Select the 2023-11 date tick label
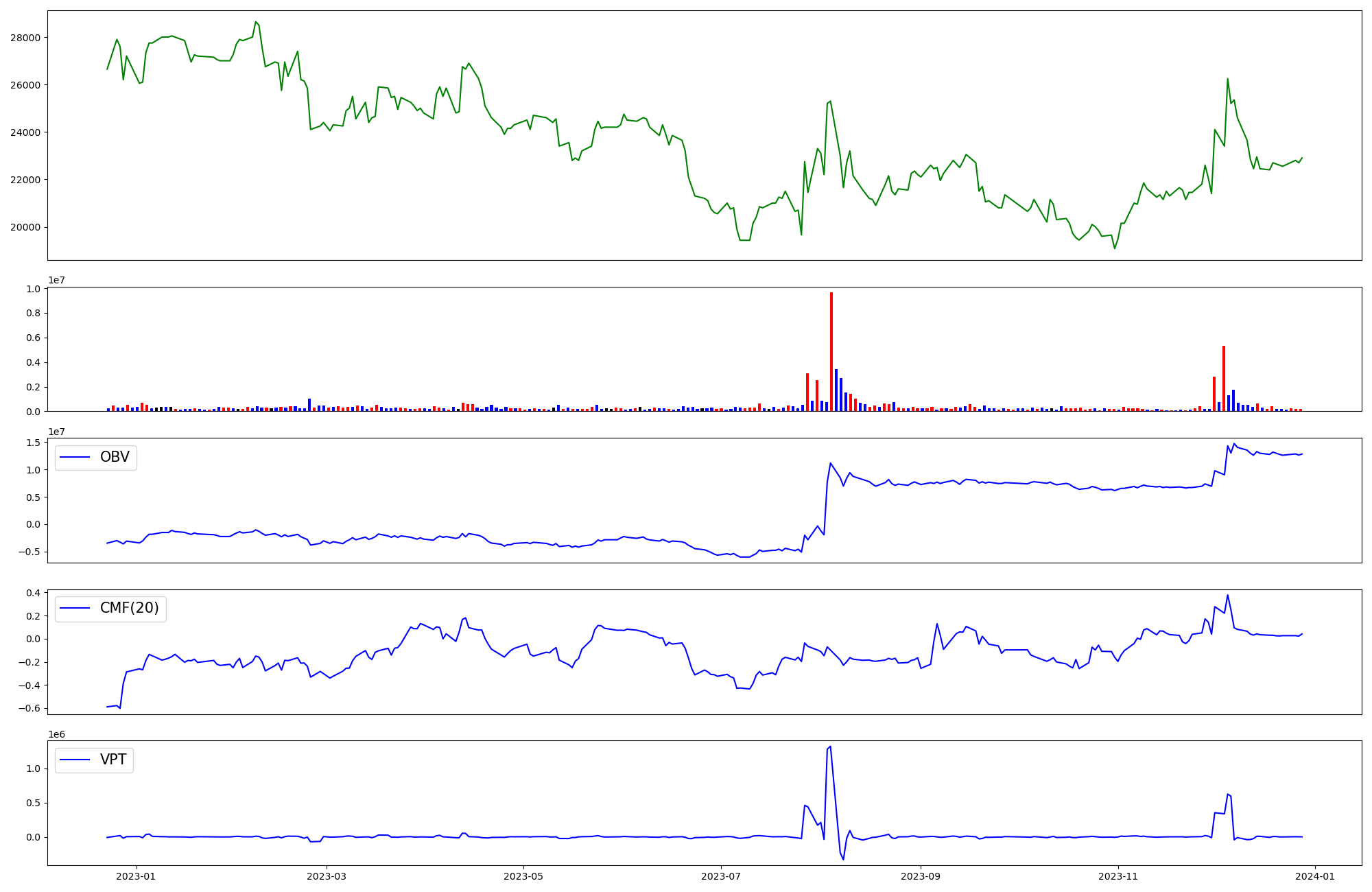This screenshot has width=1372, height=892. [1118, 876]
